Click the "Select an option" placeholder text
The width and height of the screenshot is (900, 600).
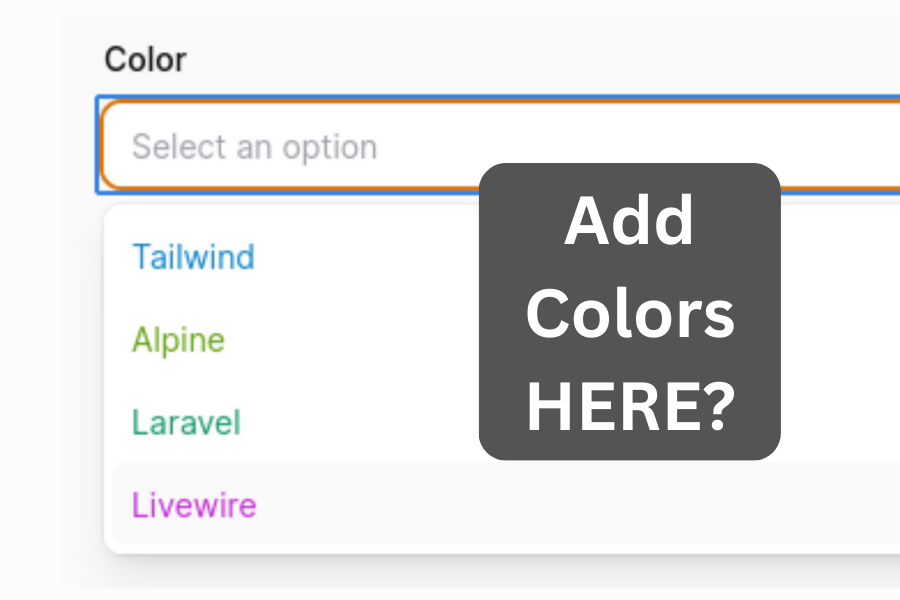tap(254, 147)
